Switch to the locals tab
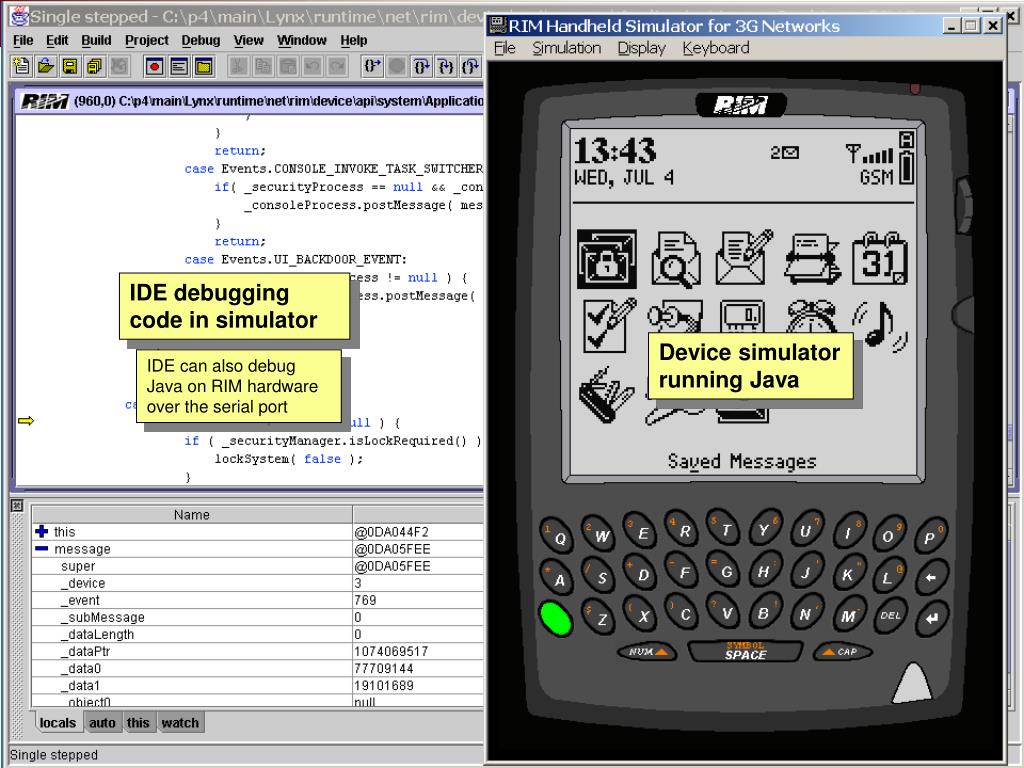The image size is (1024, 768). 57,723
